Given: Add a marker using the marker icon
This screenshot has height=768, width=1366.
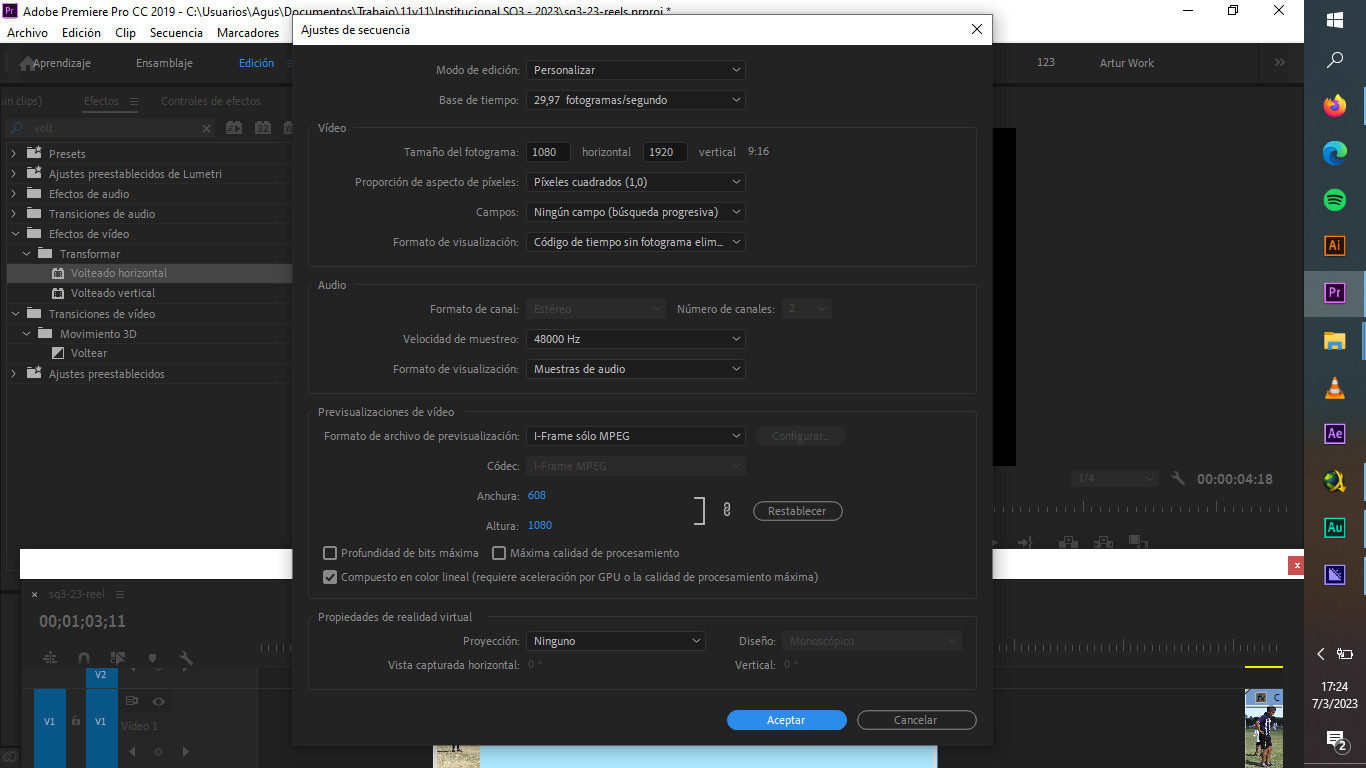Looking at the screenshot, I should tap(153, 658).
